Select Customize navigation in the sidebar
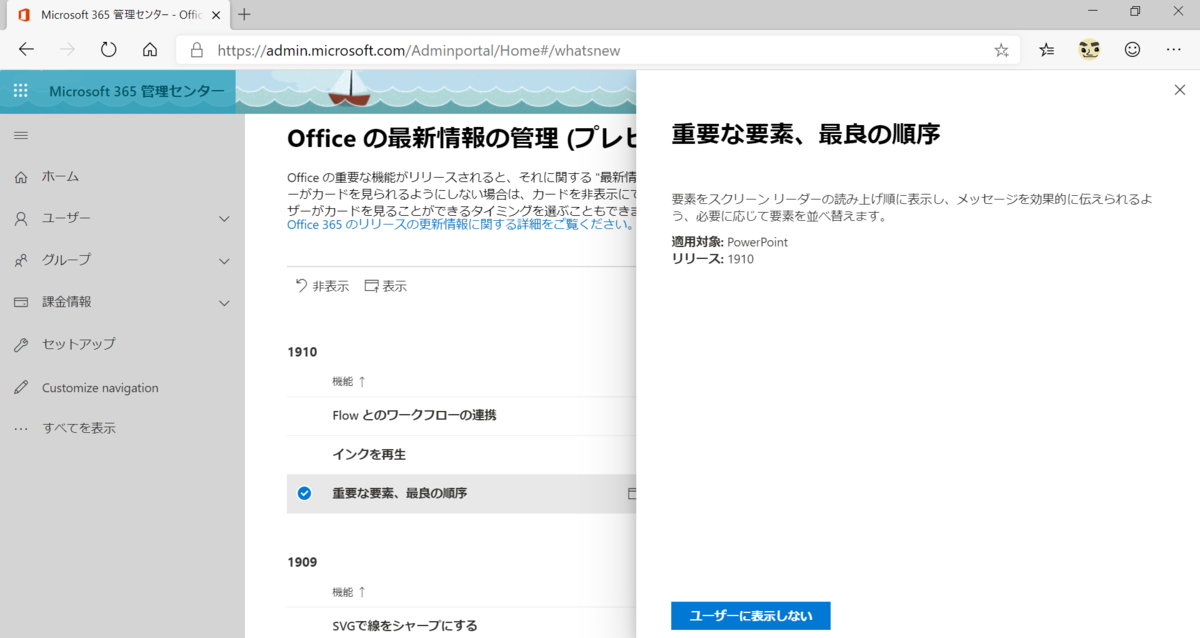The height and width of the screenshot is (638, 1200). (100, 388)
